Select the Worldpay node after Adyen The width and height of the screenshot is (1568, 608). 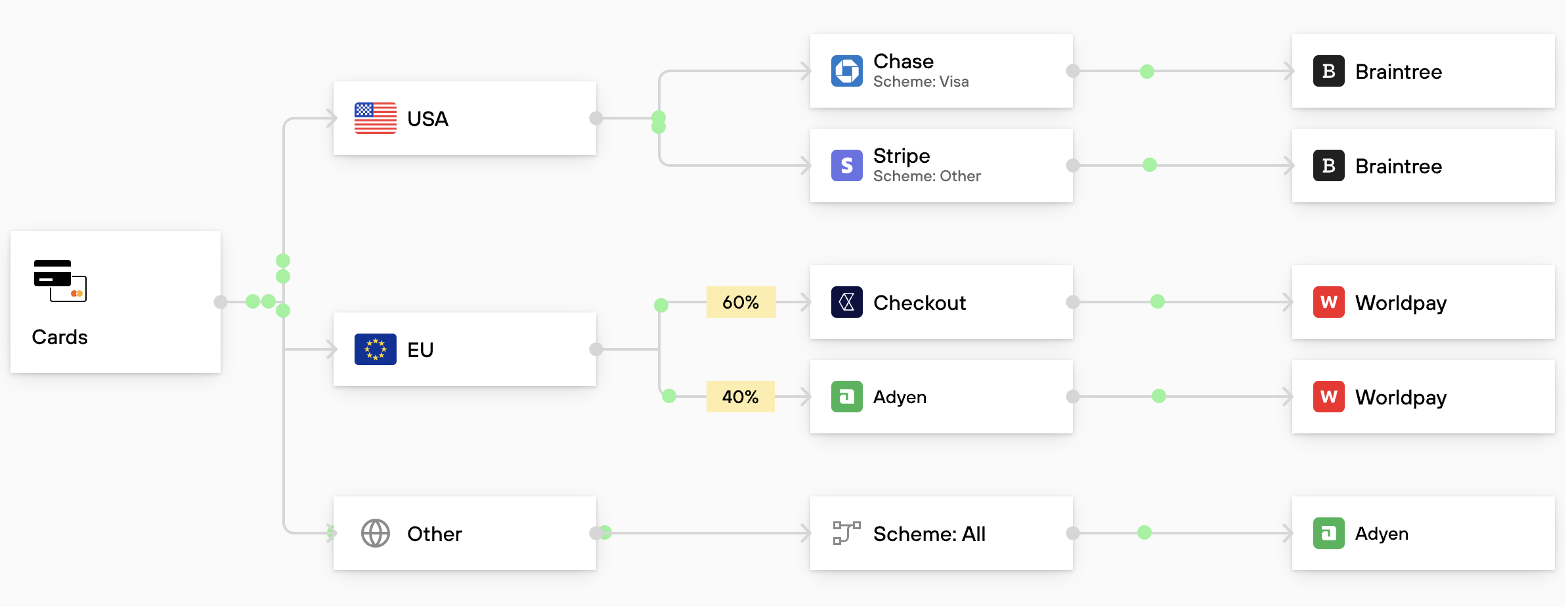click(x=1423, y=397)
